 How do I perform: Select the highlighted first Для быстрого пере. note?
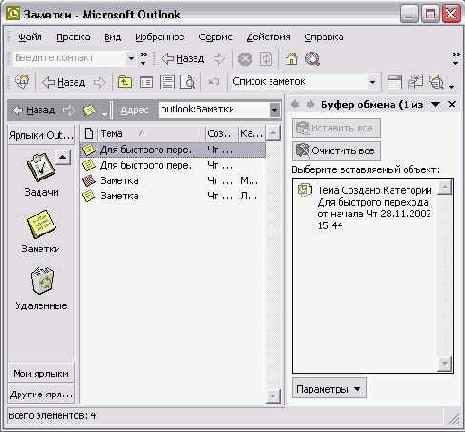pos(173,150)
